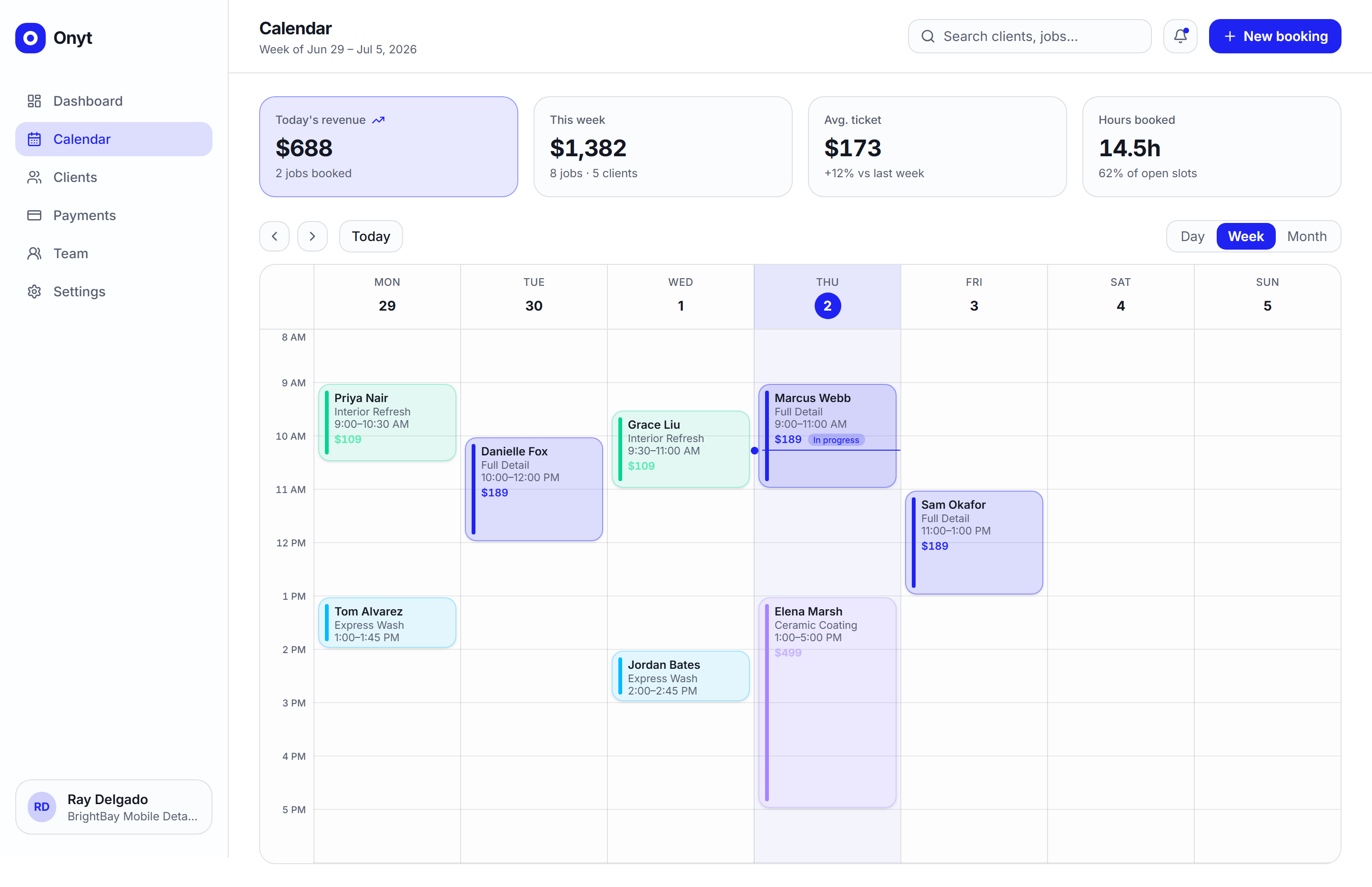Click the 8 AM time label
Viewport: 1372px width, 887px height.
(x=293, y=337)
